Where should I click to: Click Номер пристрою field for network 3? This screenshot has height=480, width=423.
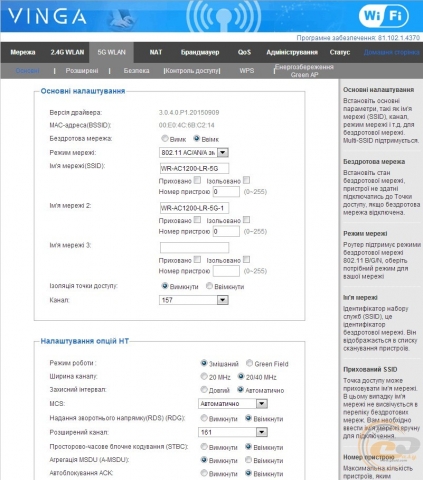[226, 271]
